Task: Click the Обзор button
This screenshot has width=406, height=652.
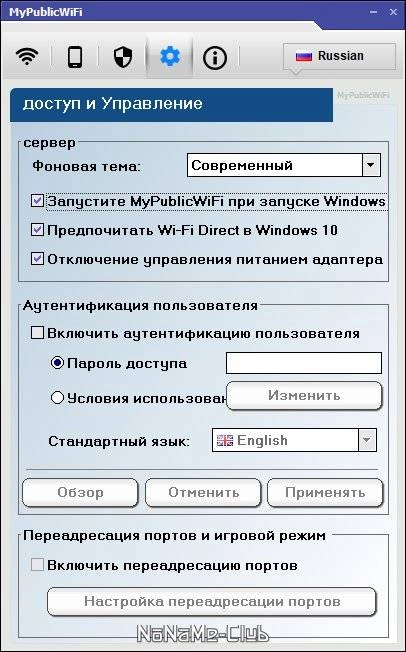Action: click(80, 493)
